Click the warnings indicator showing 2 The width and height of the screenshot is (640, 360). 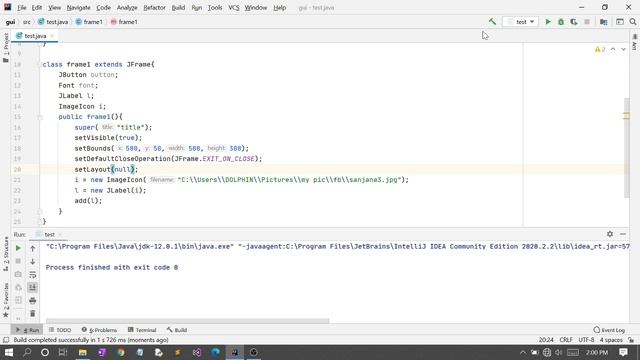(600, 49)
